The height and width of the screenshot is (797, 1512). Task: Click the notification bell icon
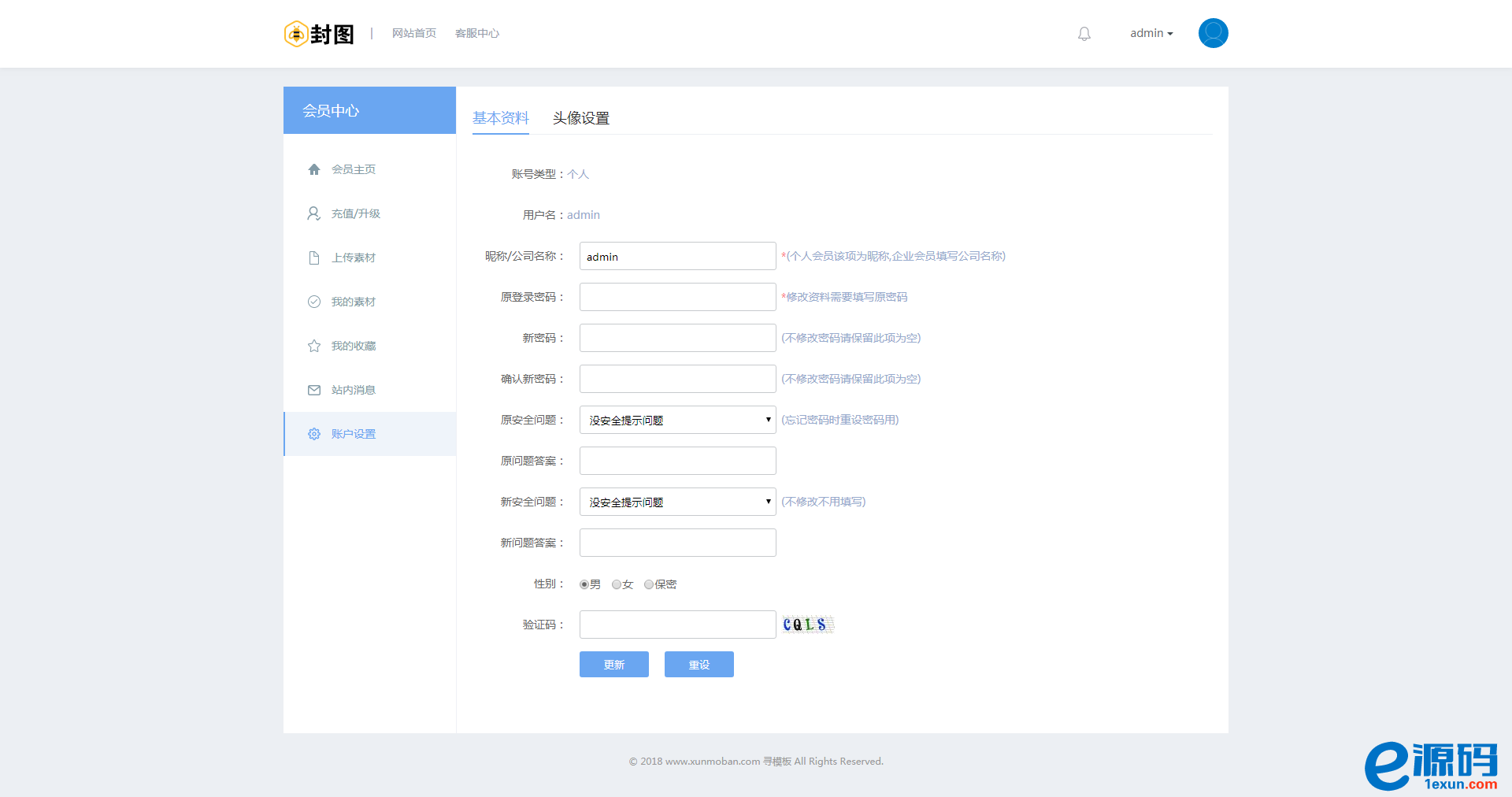1084,34
